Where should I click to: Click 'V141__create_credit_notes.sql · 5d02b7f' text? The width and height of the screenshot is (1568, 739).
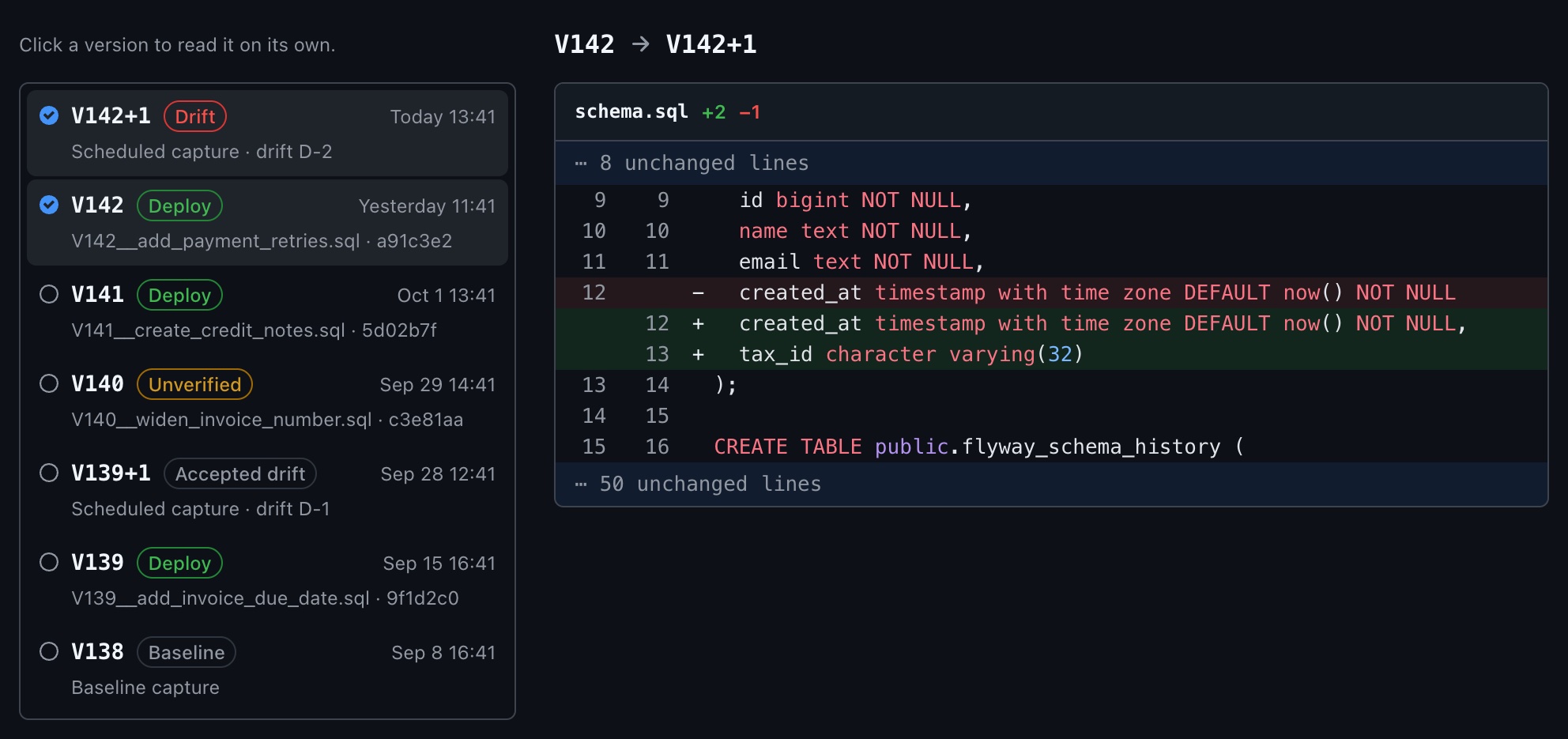254,330
